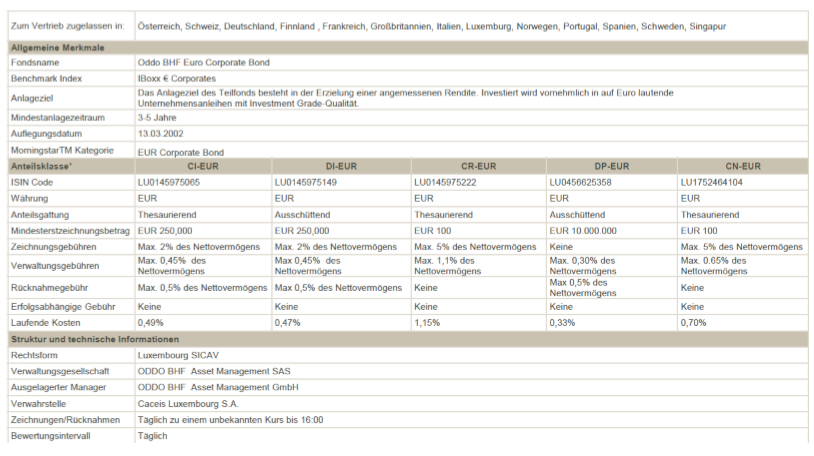The image size is (814, 456).
Task: Click the 'Zum Vertrieb zugelassen in:' label
Action: coord(67,26)
